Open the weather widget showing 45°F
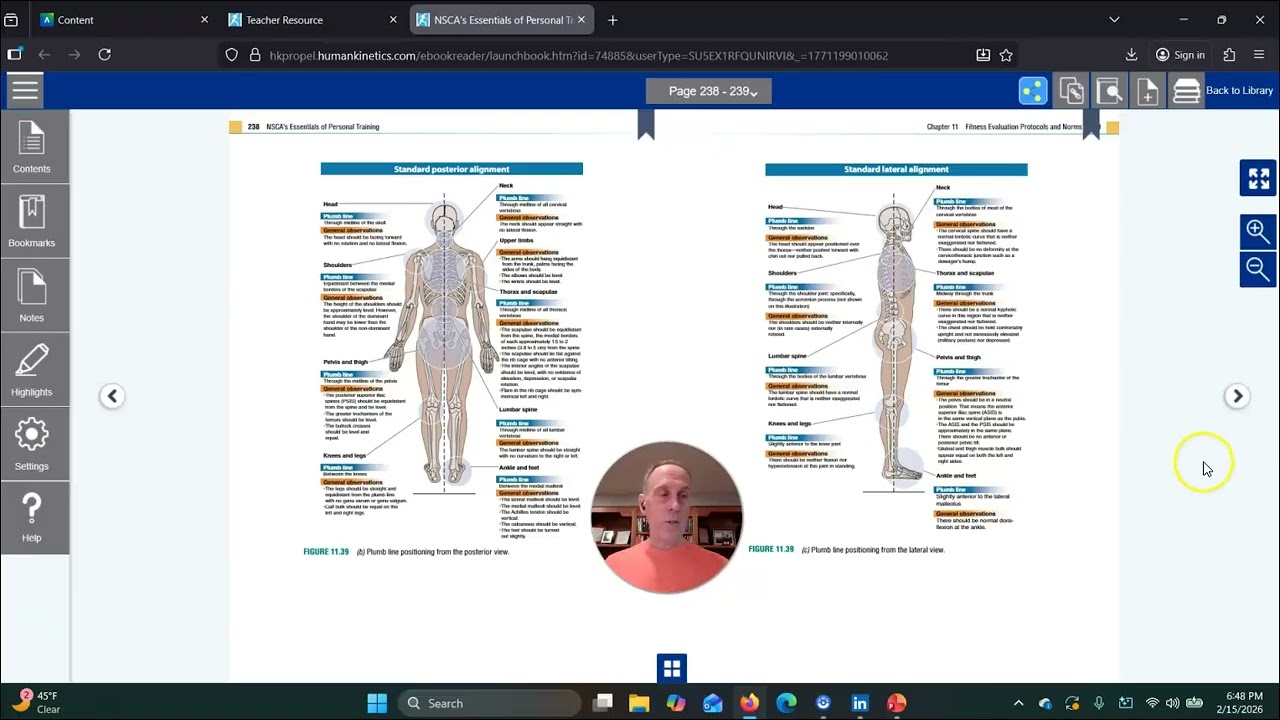 click(36, 702)
